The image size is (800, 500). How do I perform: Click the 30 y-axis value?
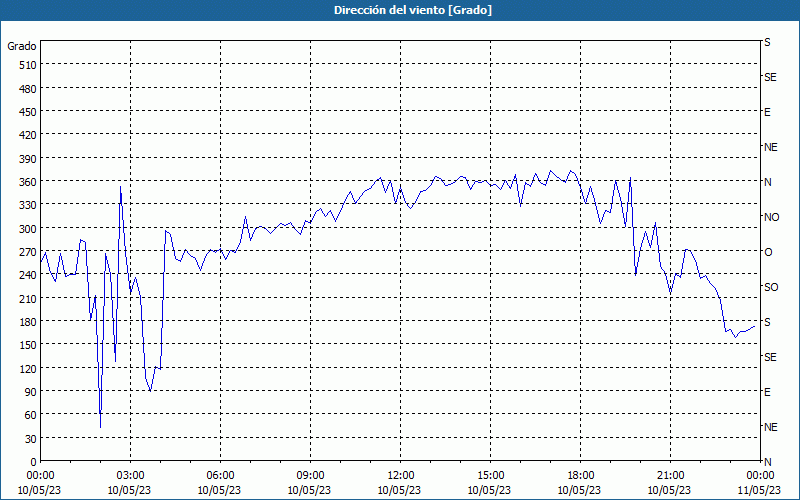(31, 439)
